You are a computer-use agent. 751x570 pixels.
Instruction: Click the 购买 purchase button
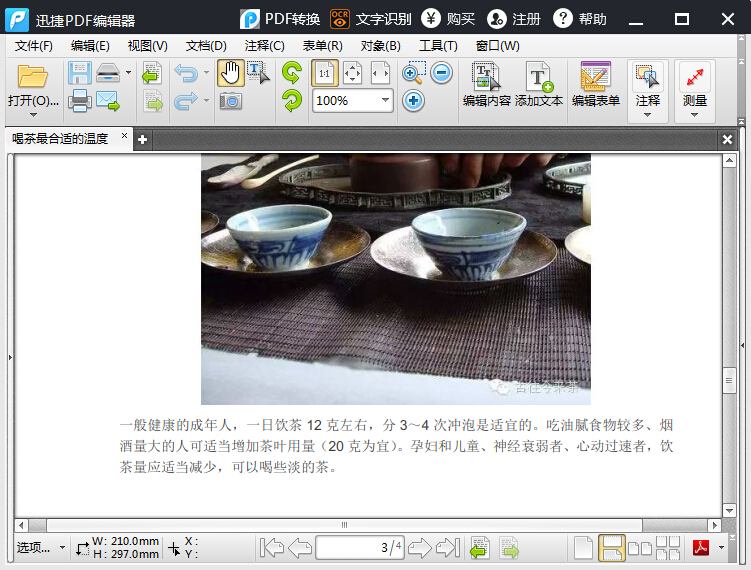point(448,19)
